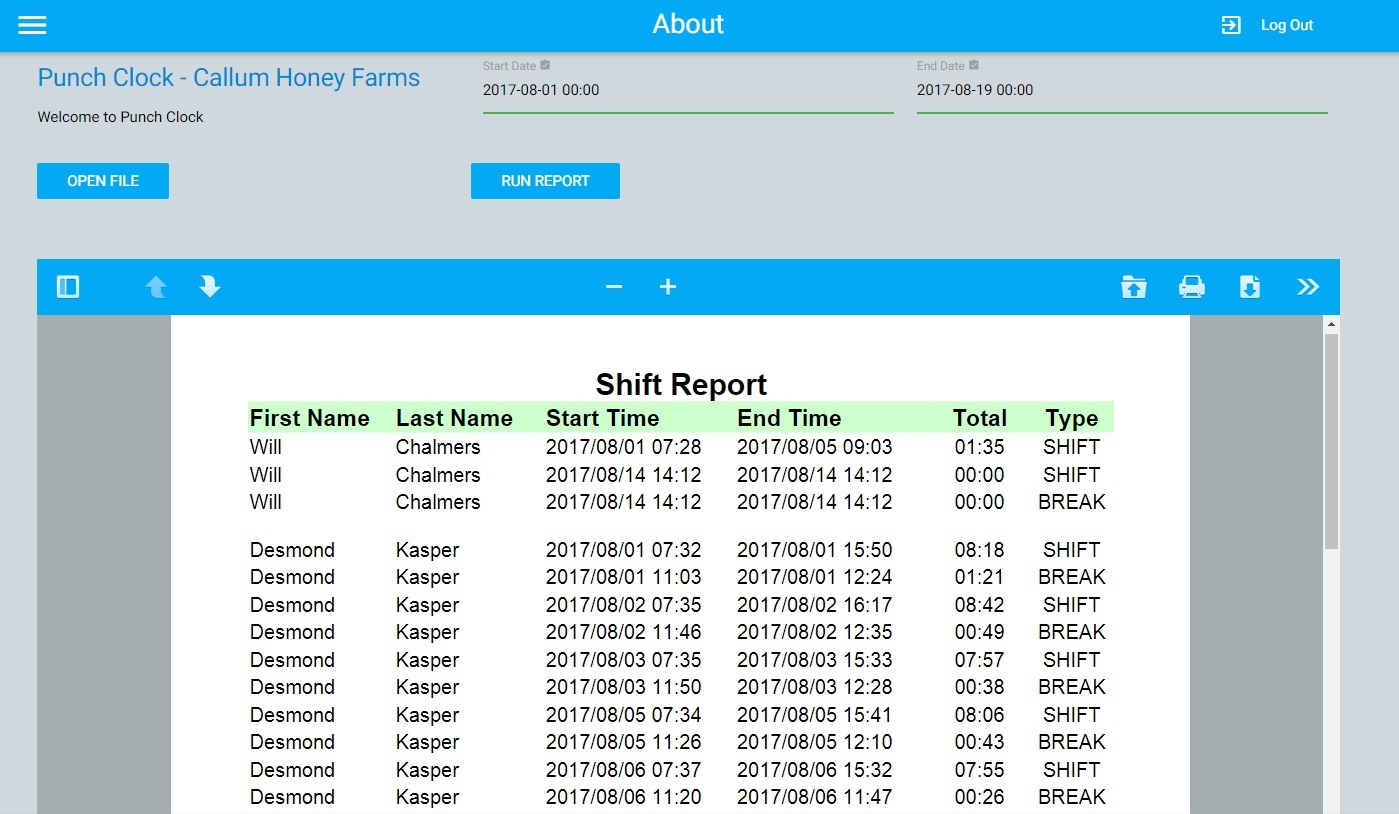
Task: Click Will in the 2017/08/05 09:03 row
Action: click(266, 447)
